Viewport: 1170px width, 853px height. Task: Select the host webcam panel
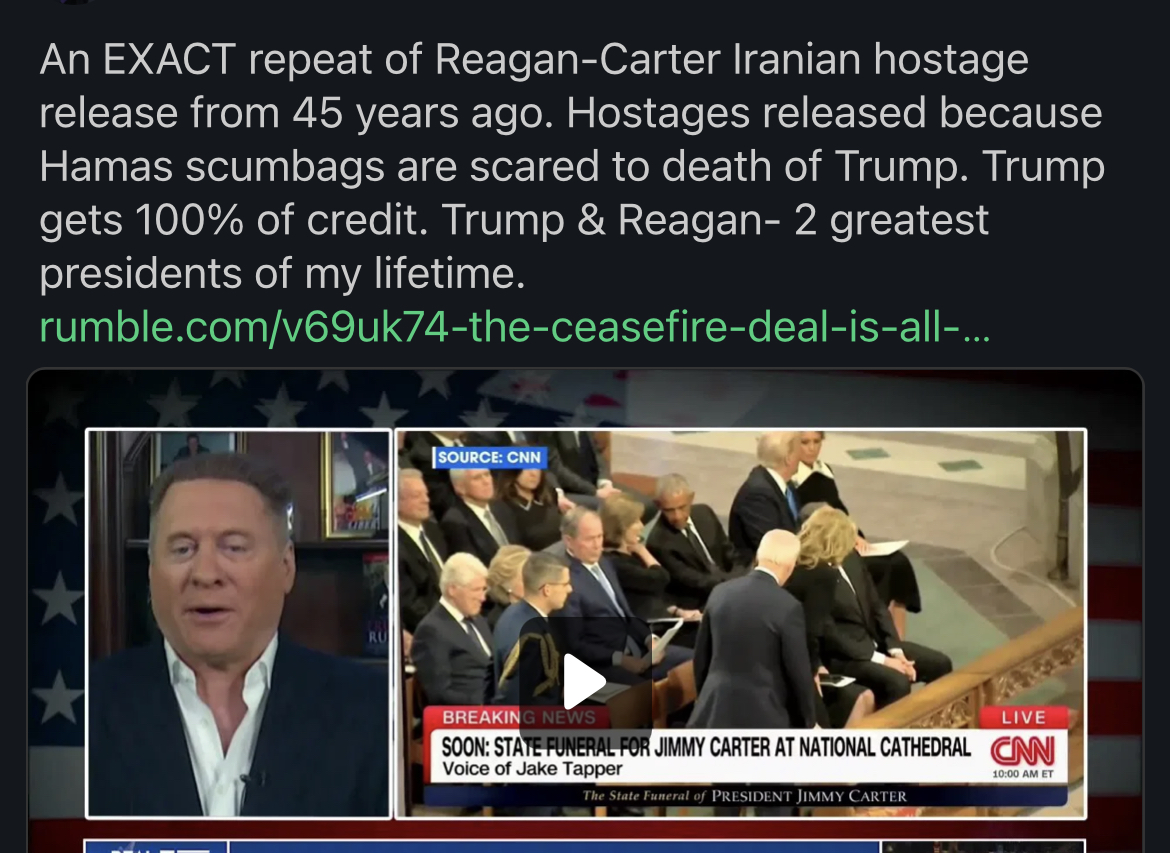coord(239,624)
